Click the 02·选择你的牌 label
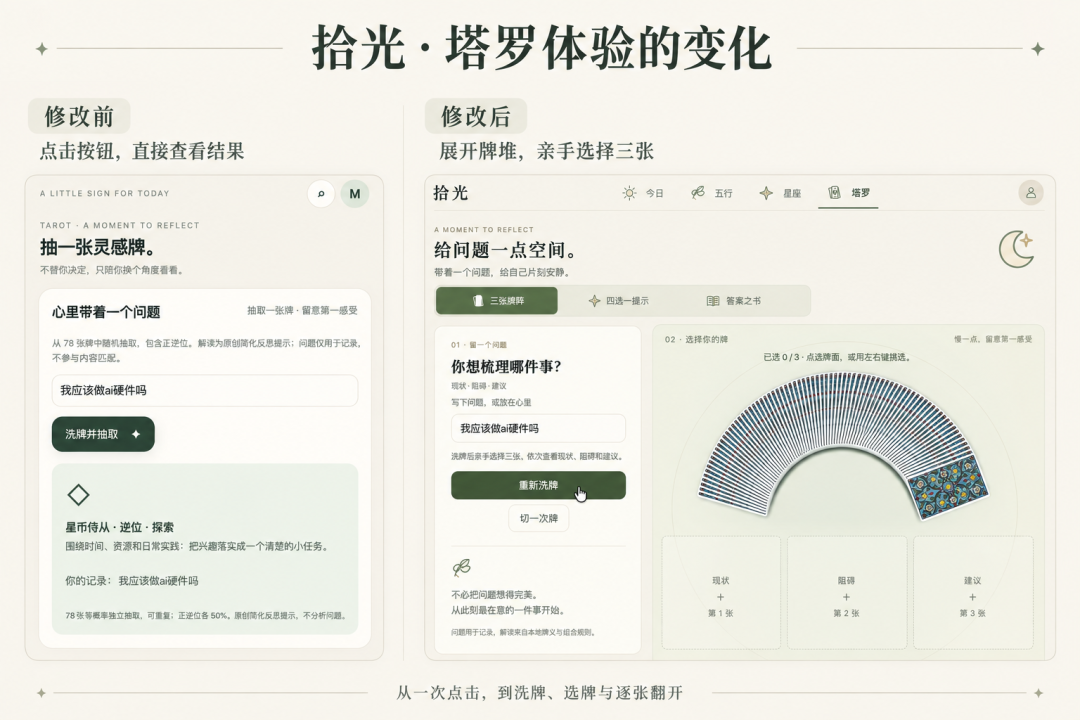The width and height of the screenshot is (1080, 720). (x=696, y=339)
